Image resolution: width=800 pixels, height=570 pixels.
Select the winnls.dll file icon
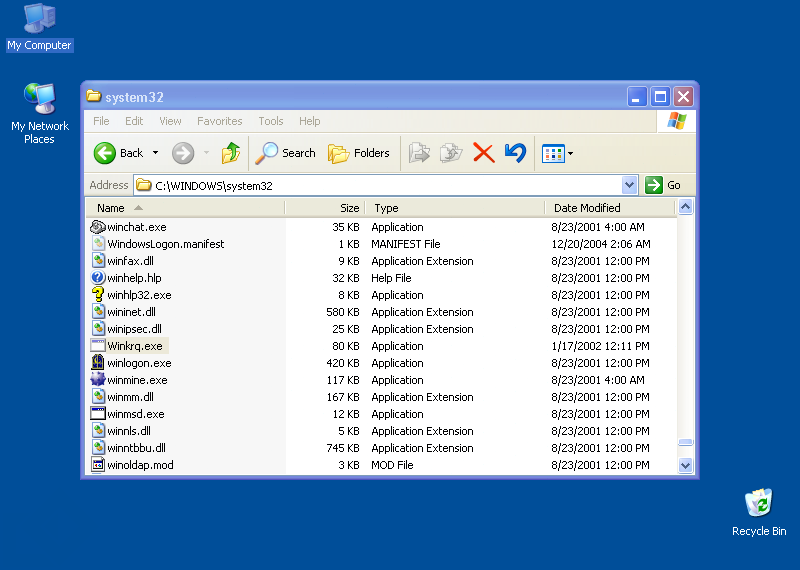pyautogui.click(x=98, y=431)
